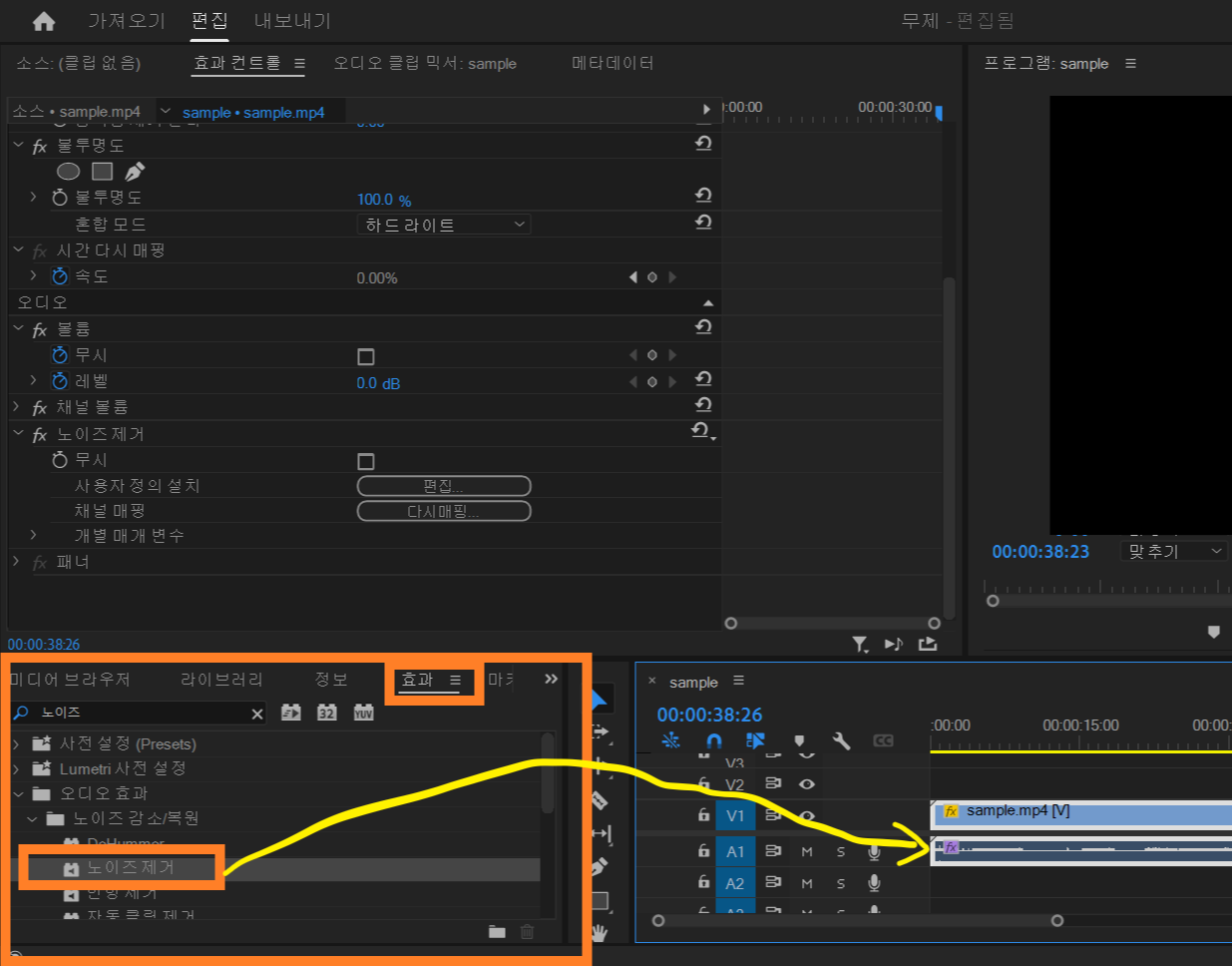
Task: Click the Add Marker icon in timeline
Action: (799, 740)
